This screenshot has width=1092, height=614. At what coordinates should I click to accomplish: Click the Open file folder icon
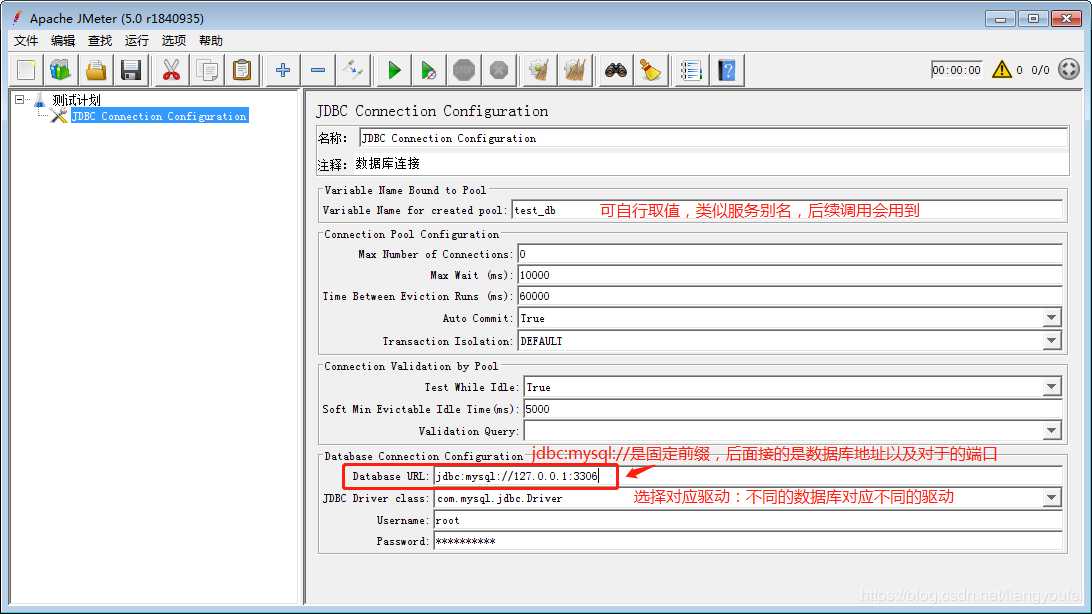pyautogui.click(x=96, y=70)
